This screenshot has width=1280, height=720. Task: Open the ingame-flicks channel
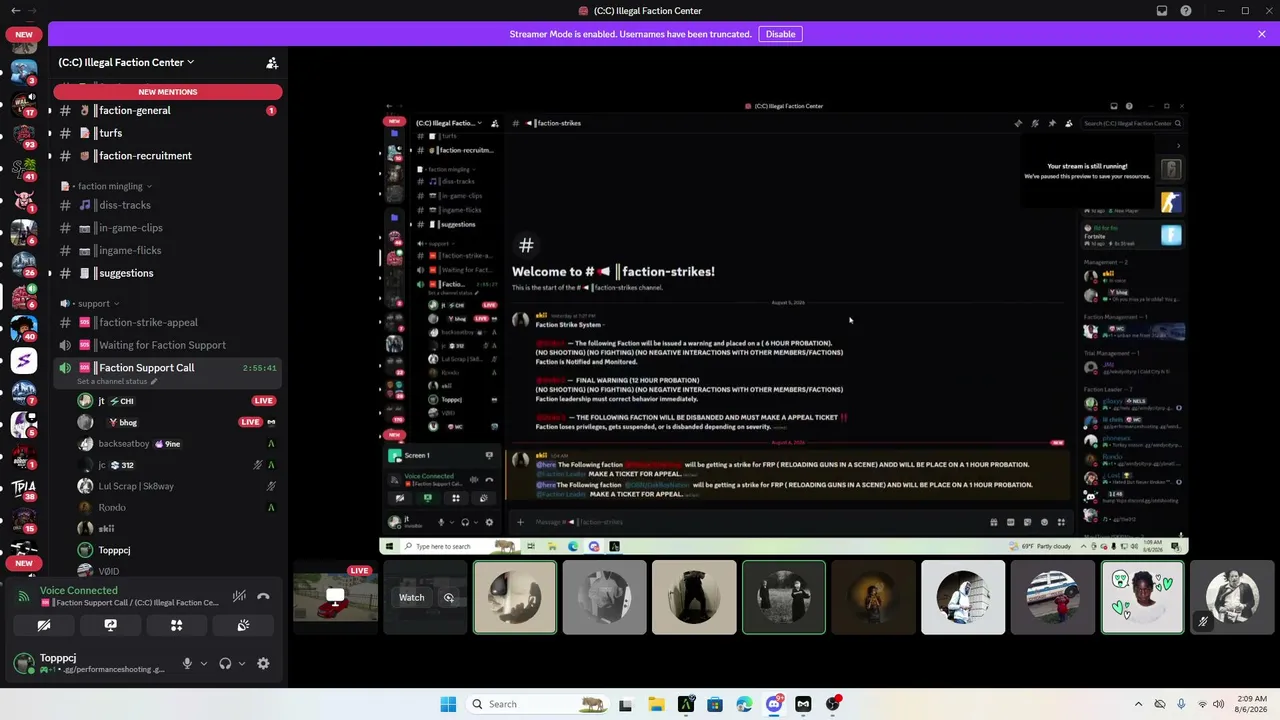coord(167,251)
